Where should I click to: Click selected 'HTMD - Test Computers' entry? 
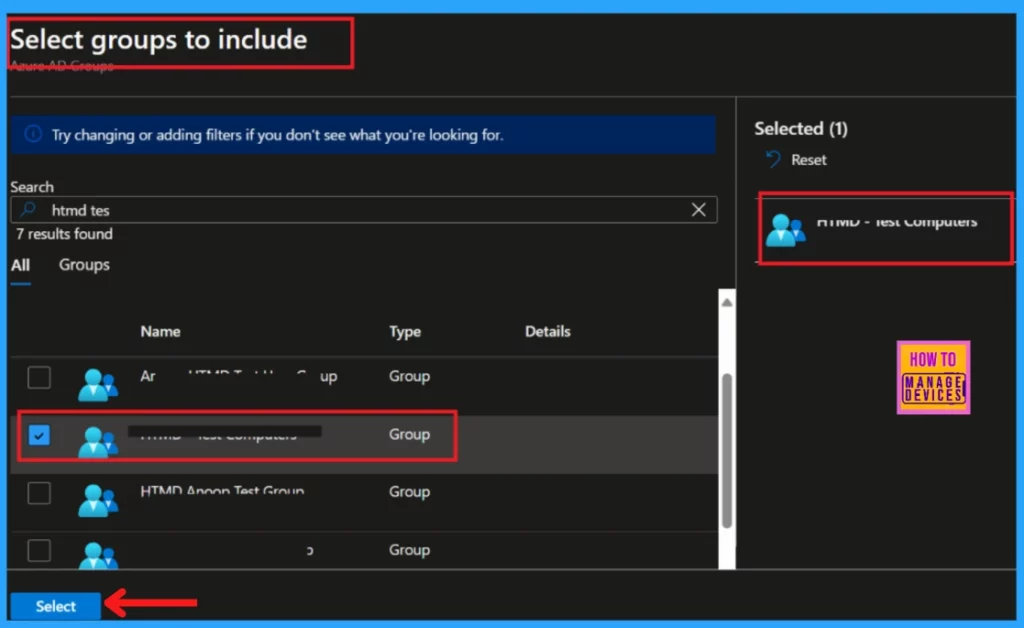pos(886,228)
